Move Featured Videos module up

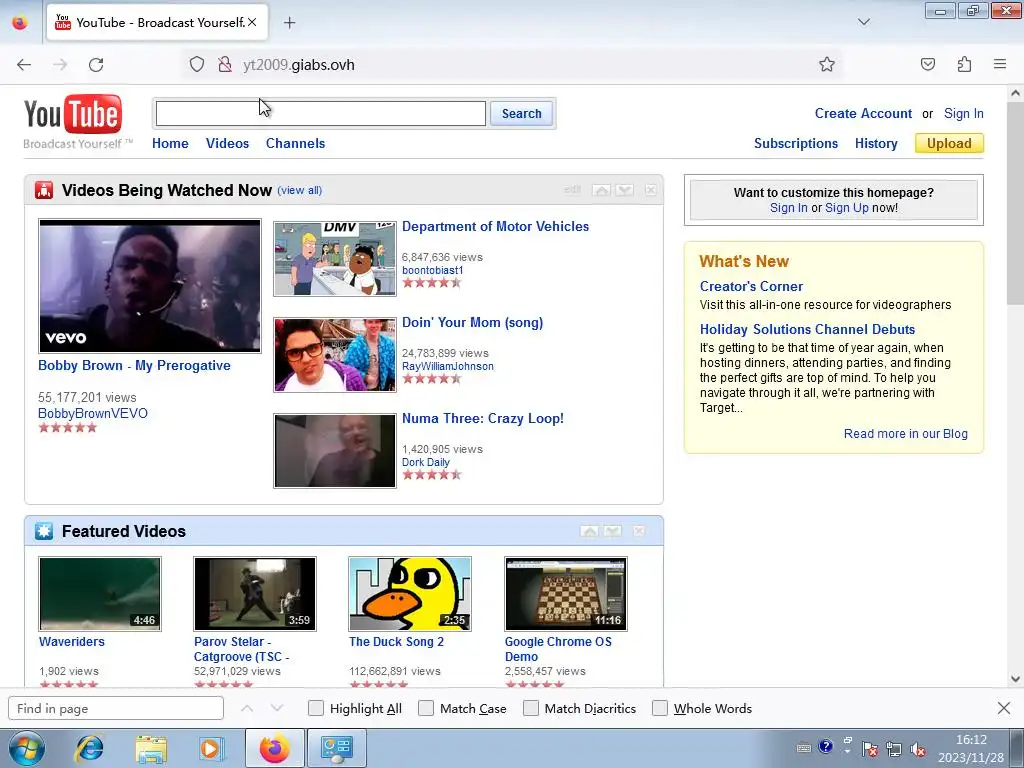pyautogui.click(x=590, y=531)
